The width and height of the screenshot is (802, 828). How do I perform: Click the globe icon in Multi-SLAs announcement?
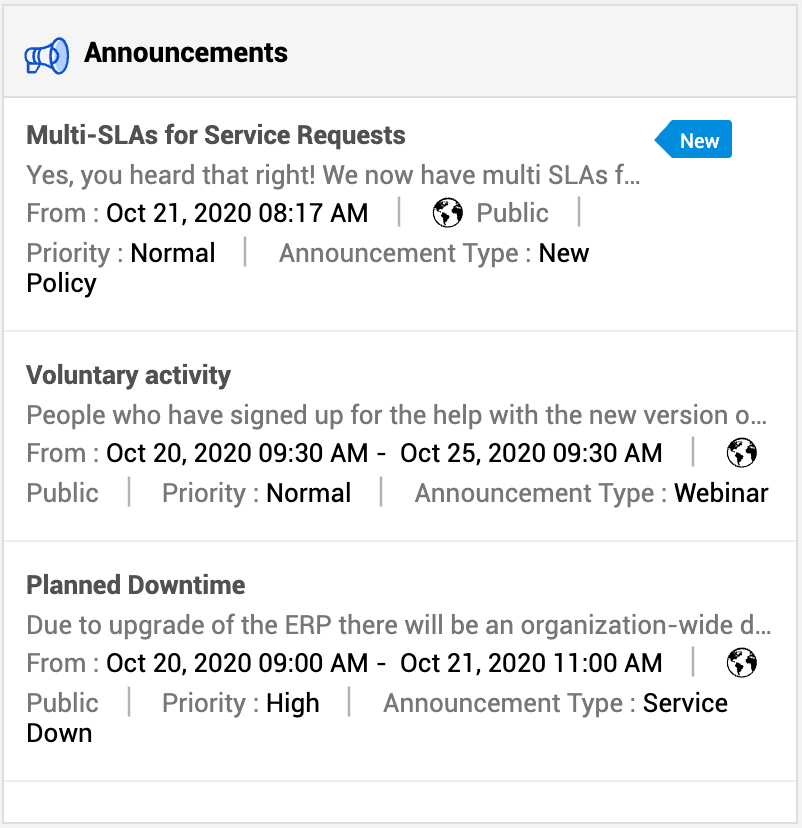(x=448, y=213)
